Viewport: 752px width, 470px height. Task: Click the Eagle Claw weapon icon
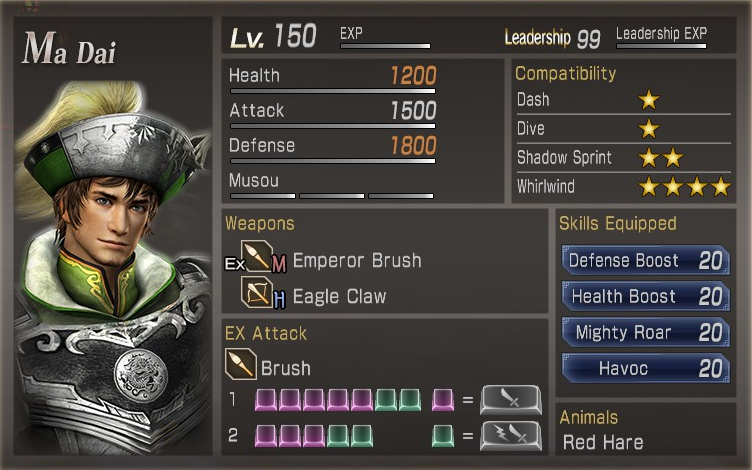[257, 292]
